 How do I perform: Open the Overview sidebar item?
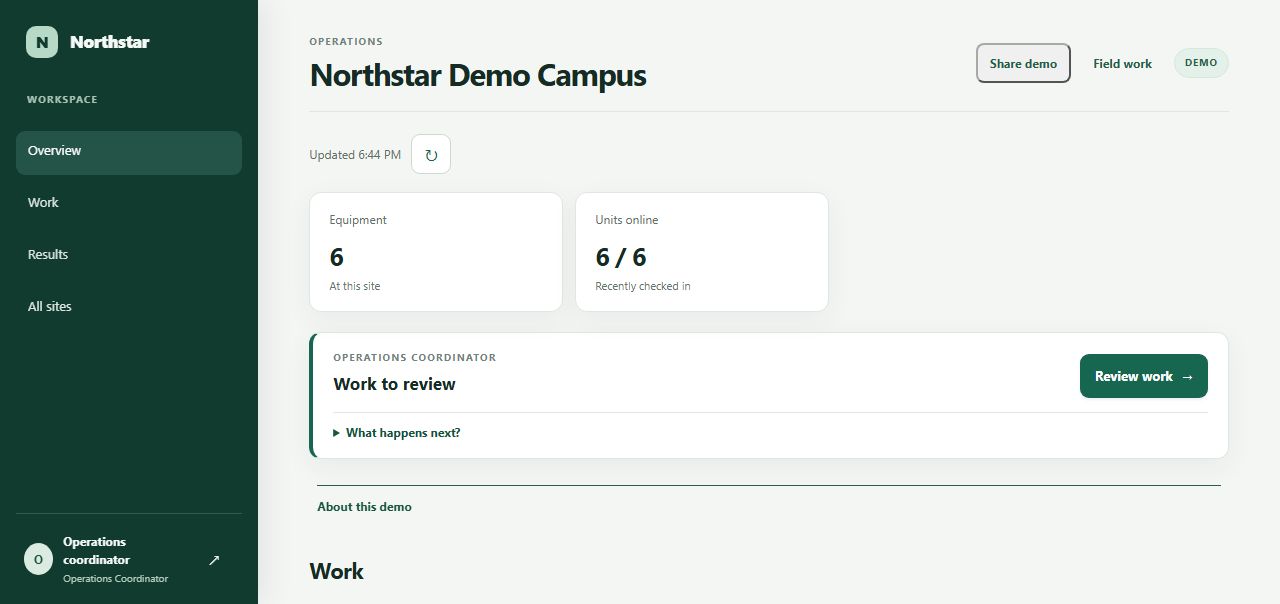[x=129, y=152]
